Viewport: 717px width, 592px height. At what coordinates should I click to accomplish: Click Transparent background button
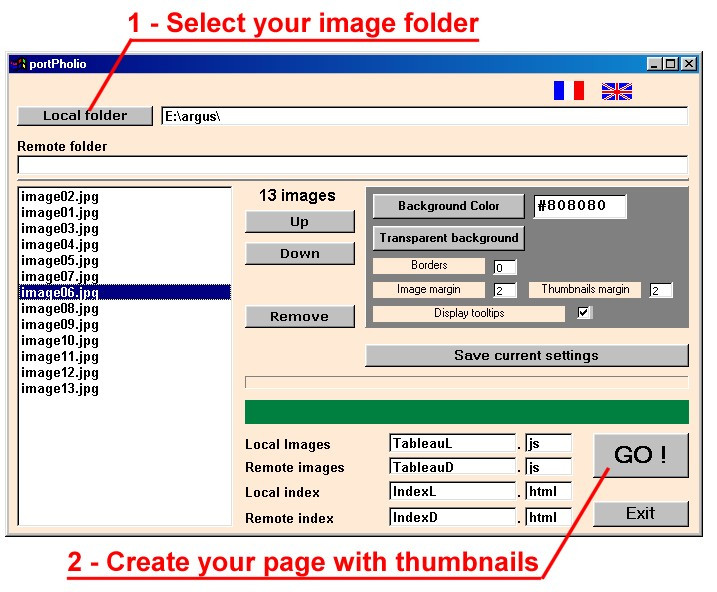click(449, 238)
